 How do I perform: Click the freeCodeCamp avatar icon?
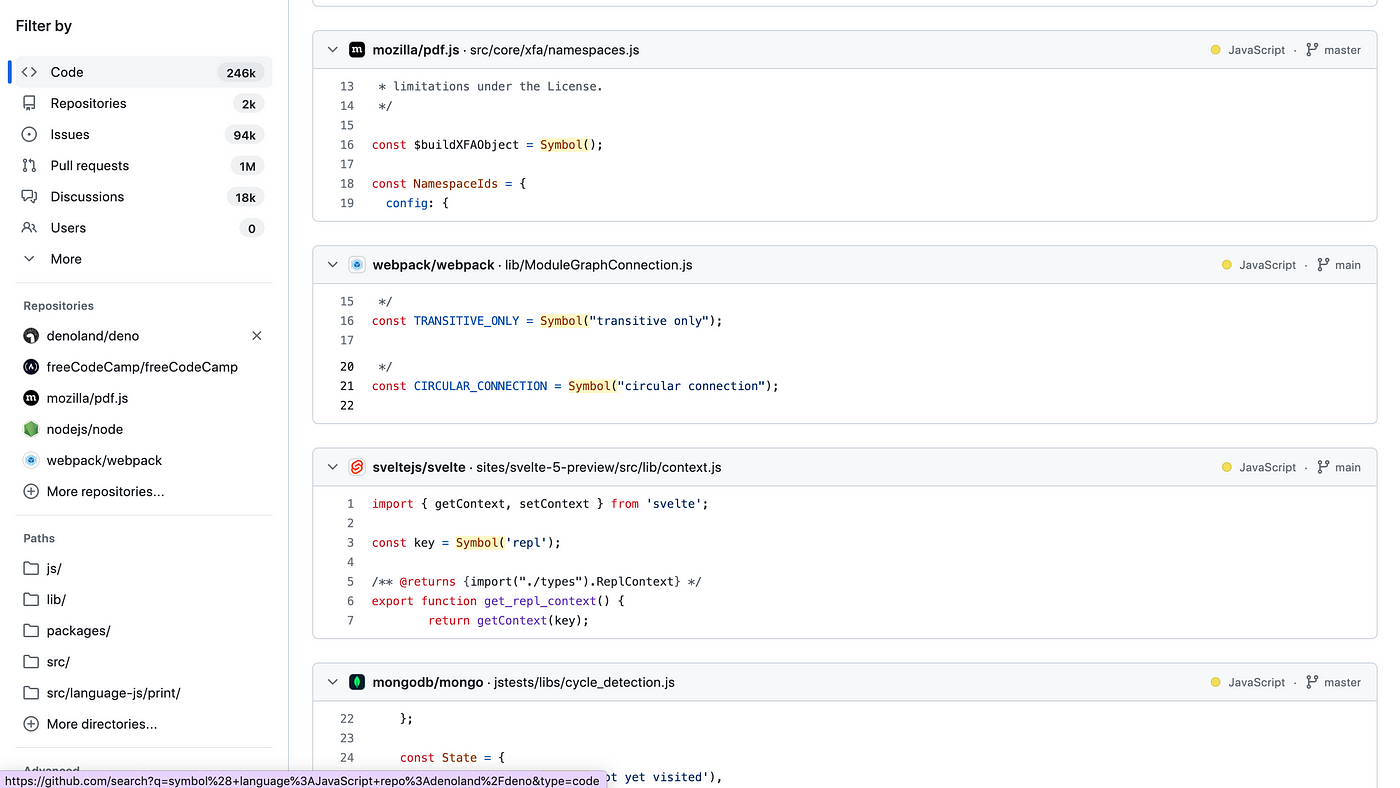(x=30, y=367)
